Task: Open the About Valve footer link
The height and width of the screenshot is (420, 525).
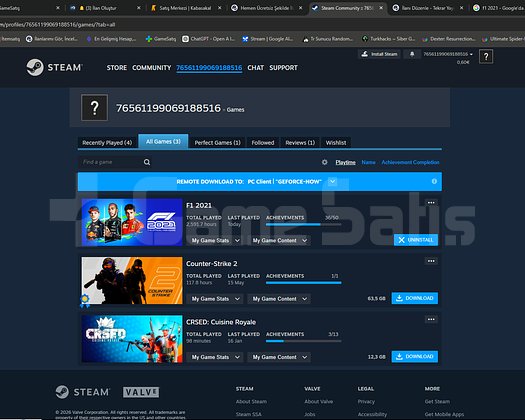Action: coord(318,401)
